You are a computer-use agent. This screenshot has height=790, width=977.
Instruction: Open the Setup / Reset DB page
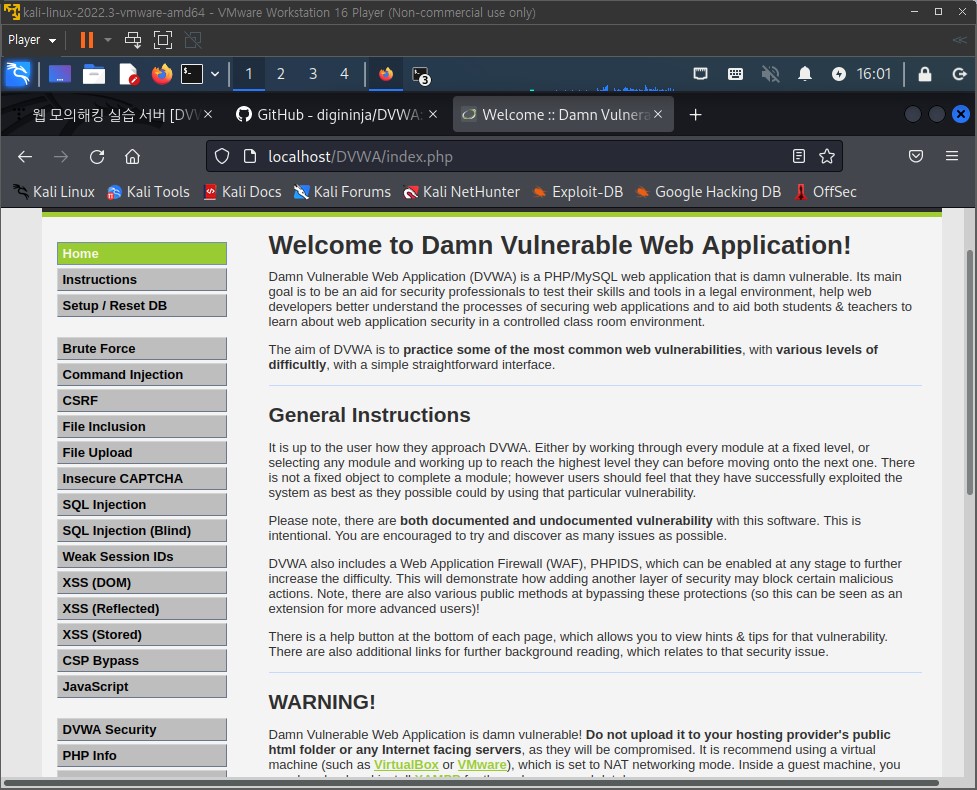[142, 306]
